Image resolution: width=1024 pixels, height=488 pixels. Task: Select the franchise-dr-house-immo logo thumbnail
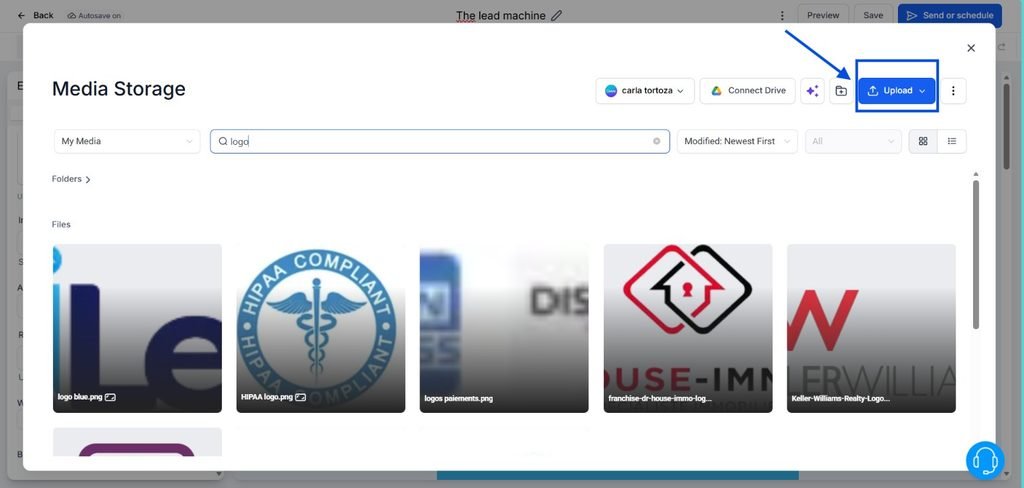point(688,329)
